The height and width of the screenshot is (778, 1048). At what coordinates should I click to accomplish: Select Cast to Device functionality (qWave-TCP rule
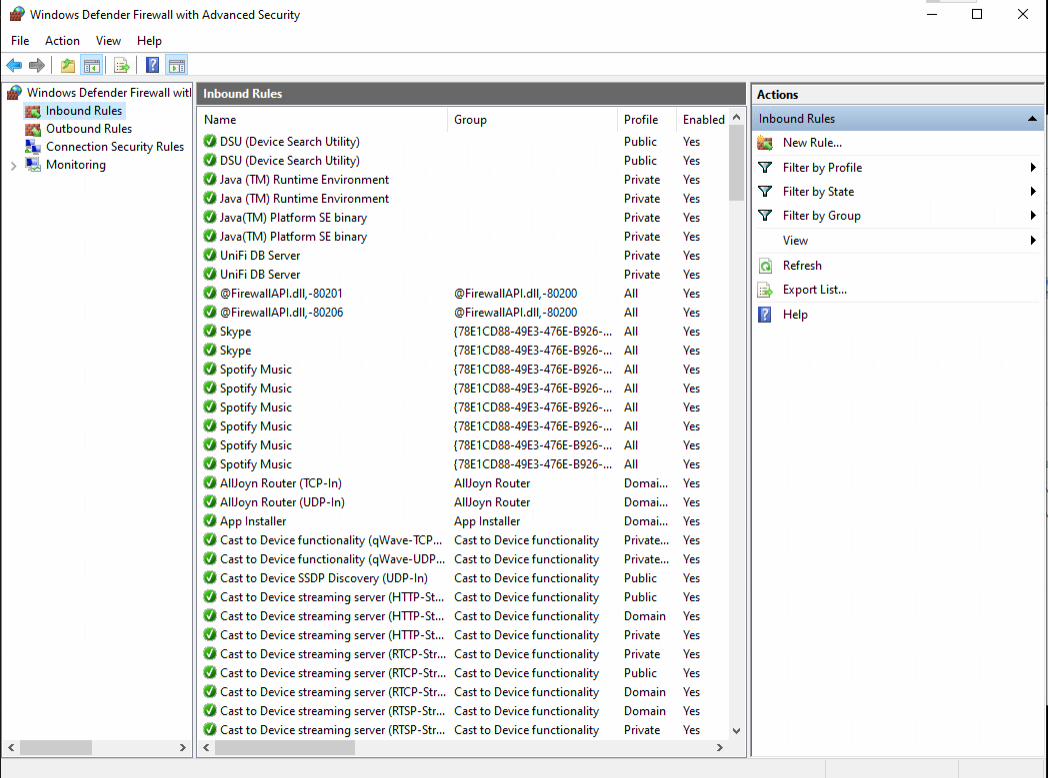click(464, 540)
